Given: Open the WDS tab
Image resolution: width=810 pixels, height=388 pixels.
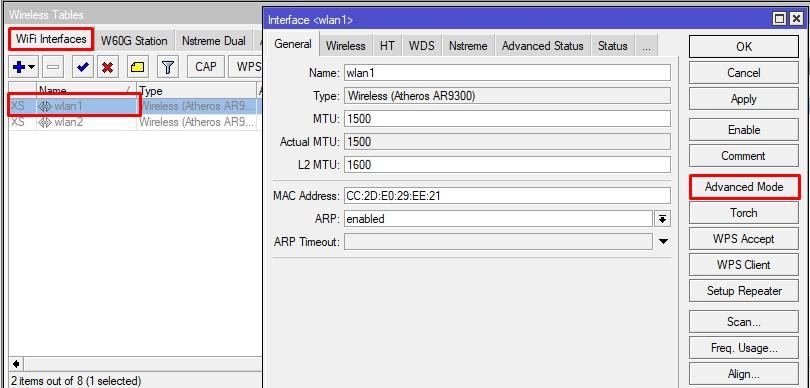Looking at the screenshot, I should pos(421,45).
